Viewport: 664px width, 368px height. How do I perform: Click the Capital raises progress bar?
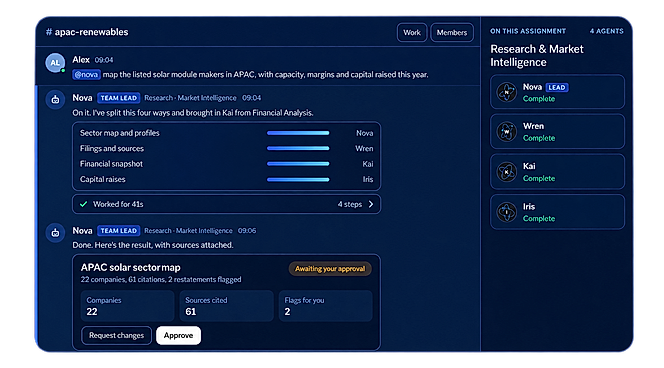click(x=298, y=180)
